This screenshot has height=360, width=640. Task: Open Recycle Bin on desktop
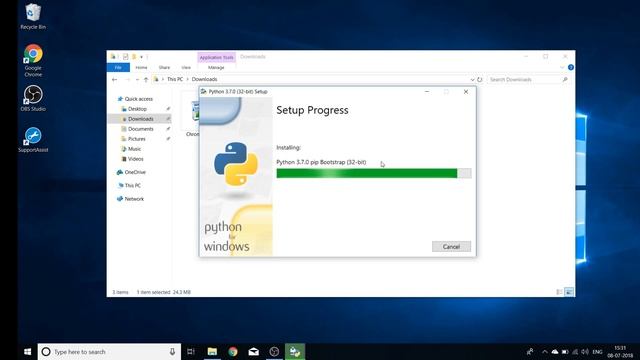(33, 16)
